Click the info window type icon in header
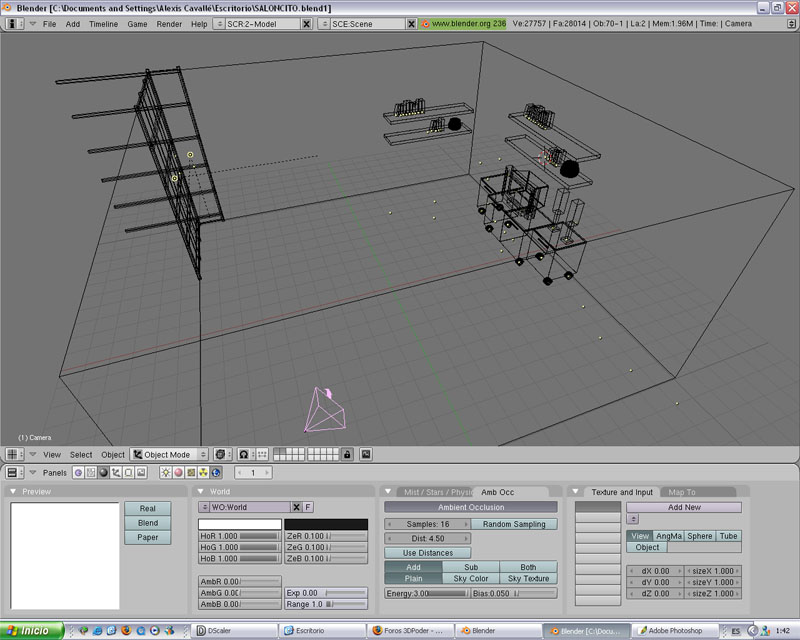800x640 pixels. (14, 23)
